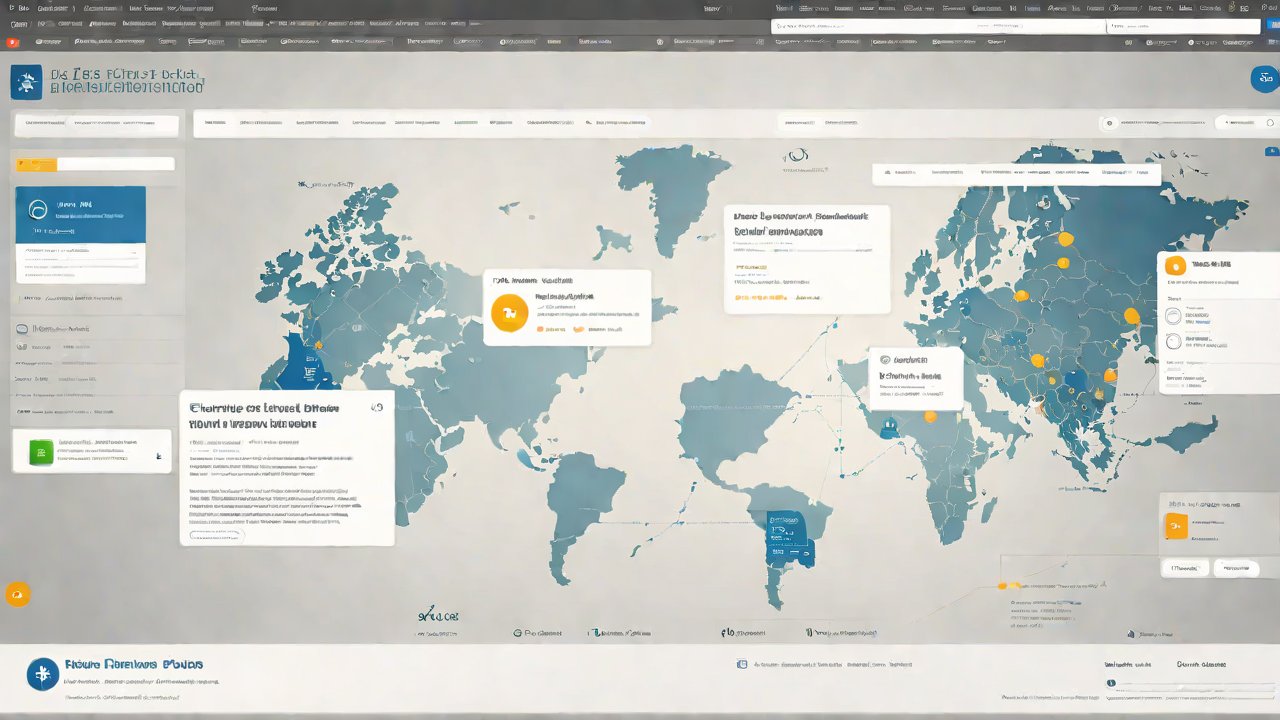Select the second circle option in the right panel

pyautogui.click(x=1174, y=342)
